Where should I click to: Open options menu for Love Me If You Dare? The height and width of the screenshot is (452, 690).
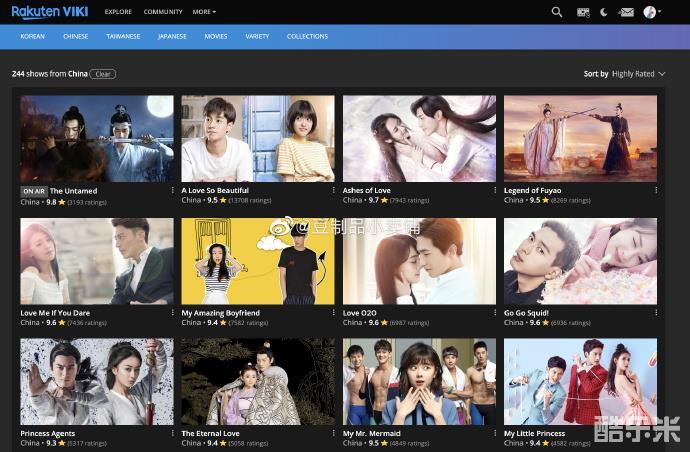(172, 312)
